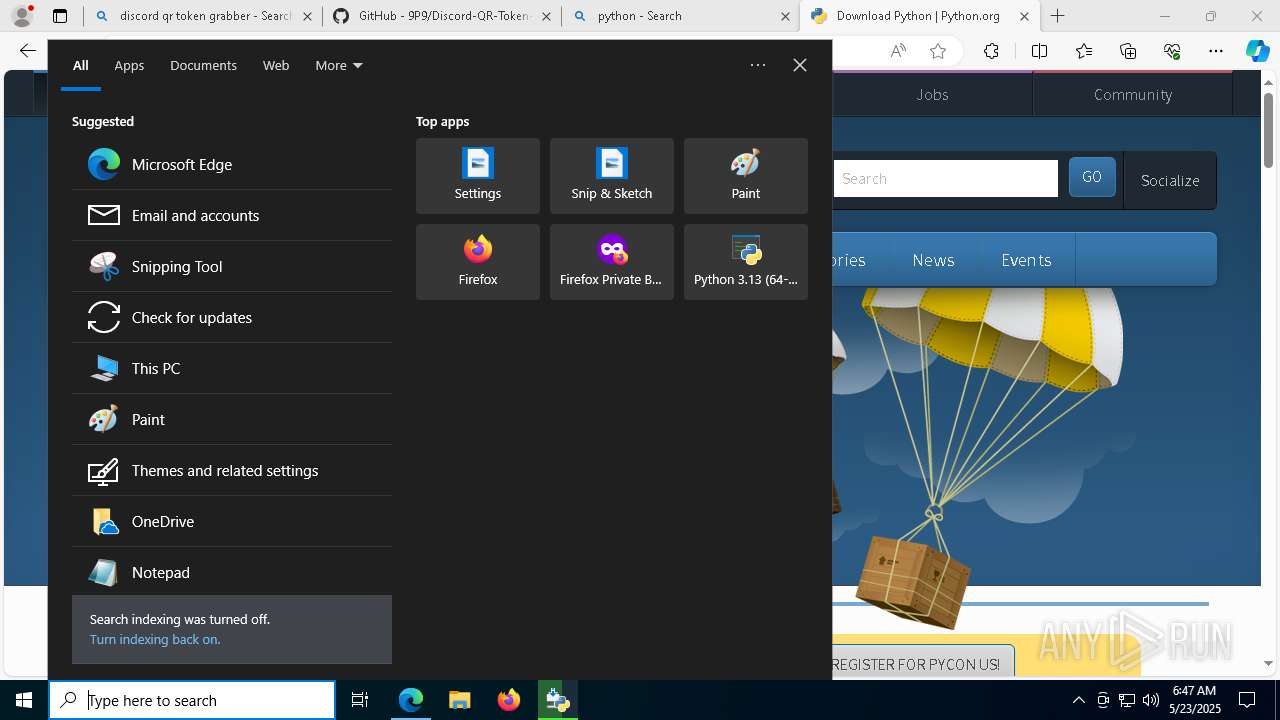Close the search panel with X
Image resolution: width=1280 pixels, height=720 pixels.
click(800, 65)
